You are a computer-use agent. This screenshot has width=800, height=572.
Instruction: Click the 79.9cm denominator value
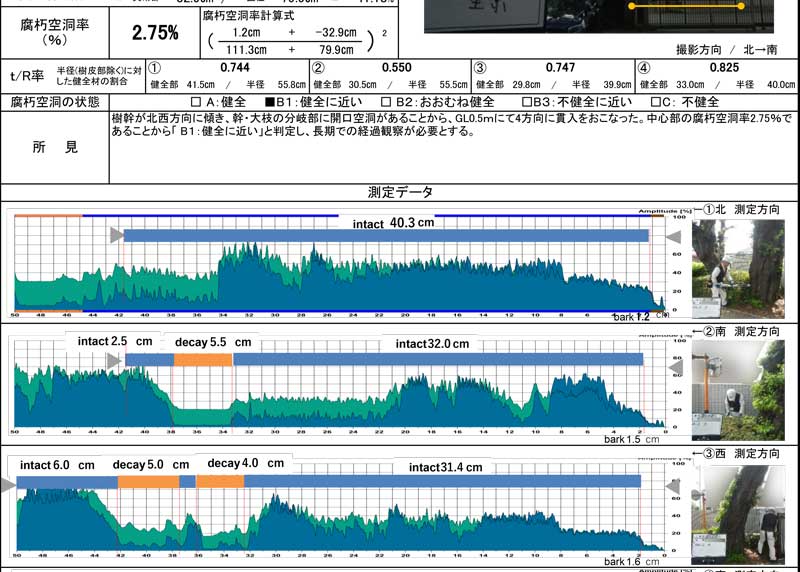[336, 50]
